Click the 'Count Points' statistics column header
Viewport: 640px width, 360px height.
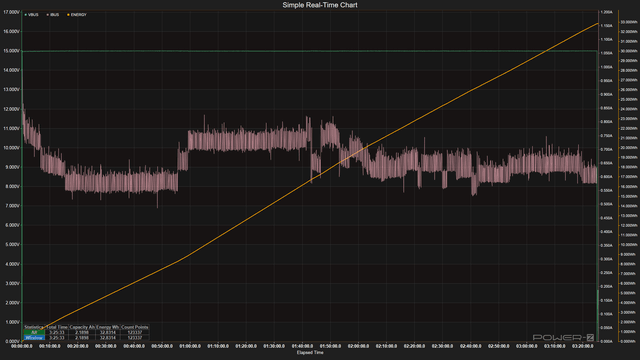[x=135, y=327]
